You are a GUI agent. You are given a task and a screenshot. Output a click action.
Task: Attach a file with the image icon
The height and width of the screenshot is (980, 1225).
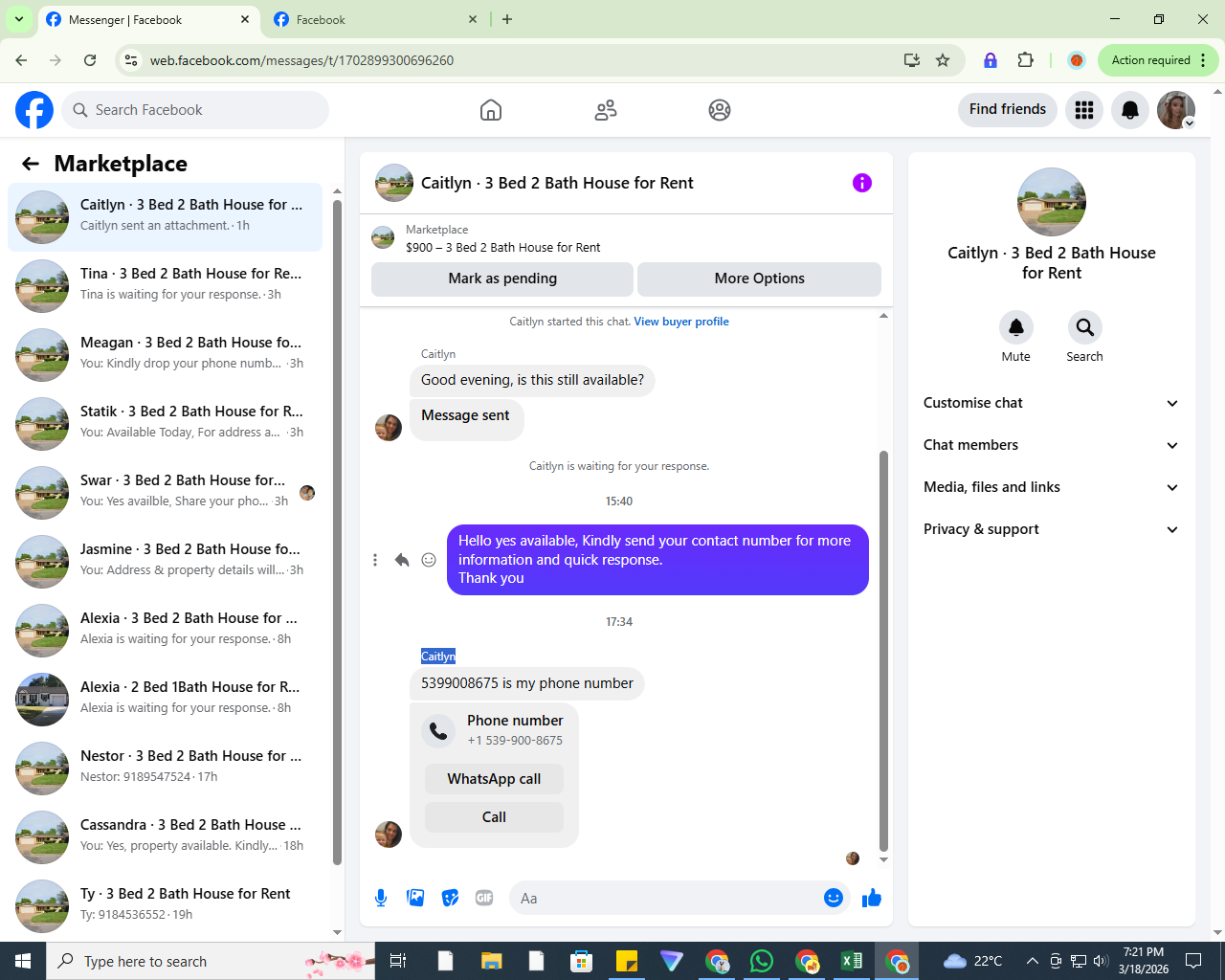pos(415,898)
